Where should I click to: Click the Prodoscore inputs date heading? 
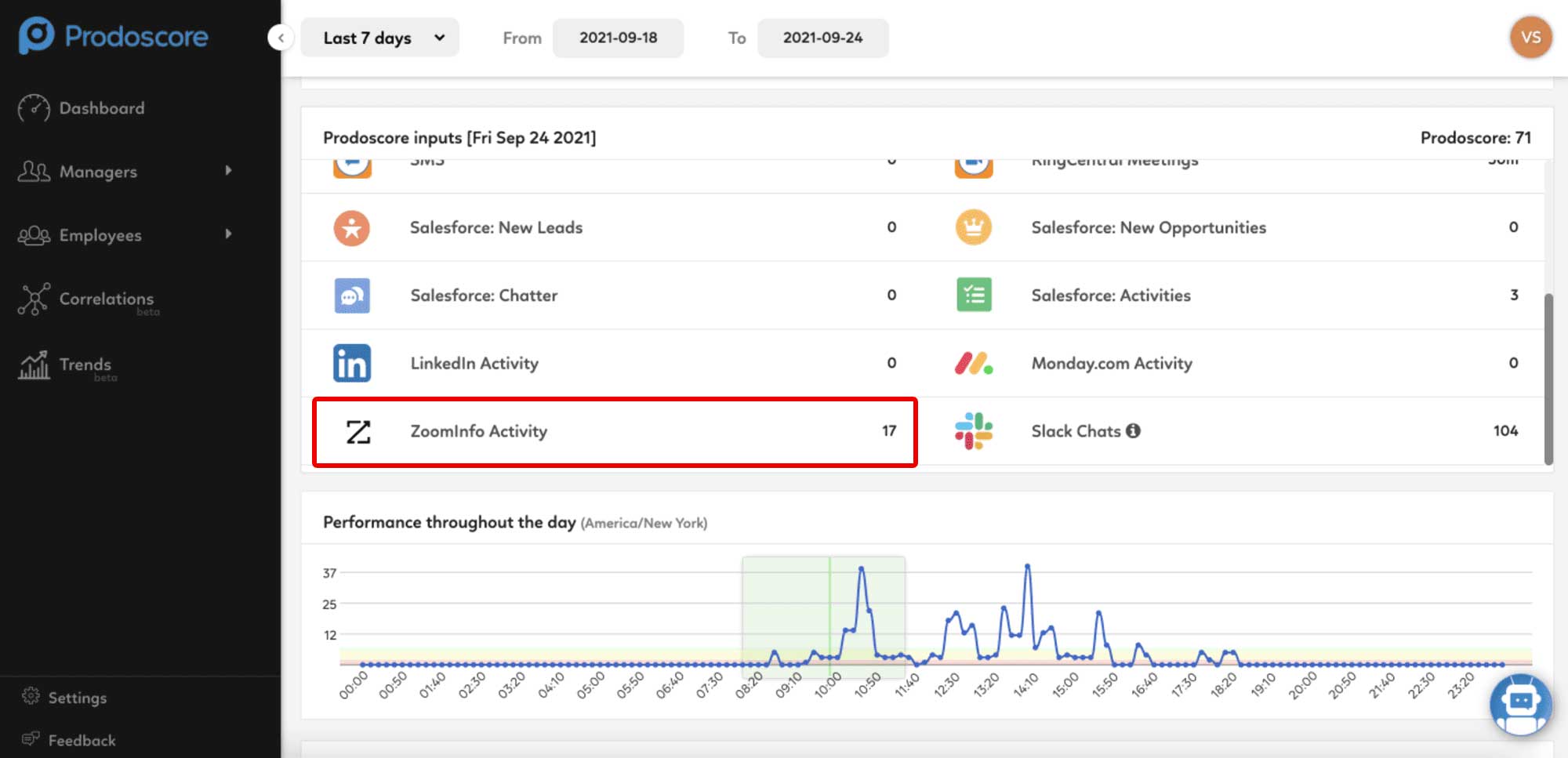[459, 137]
